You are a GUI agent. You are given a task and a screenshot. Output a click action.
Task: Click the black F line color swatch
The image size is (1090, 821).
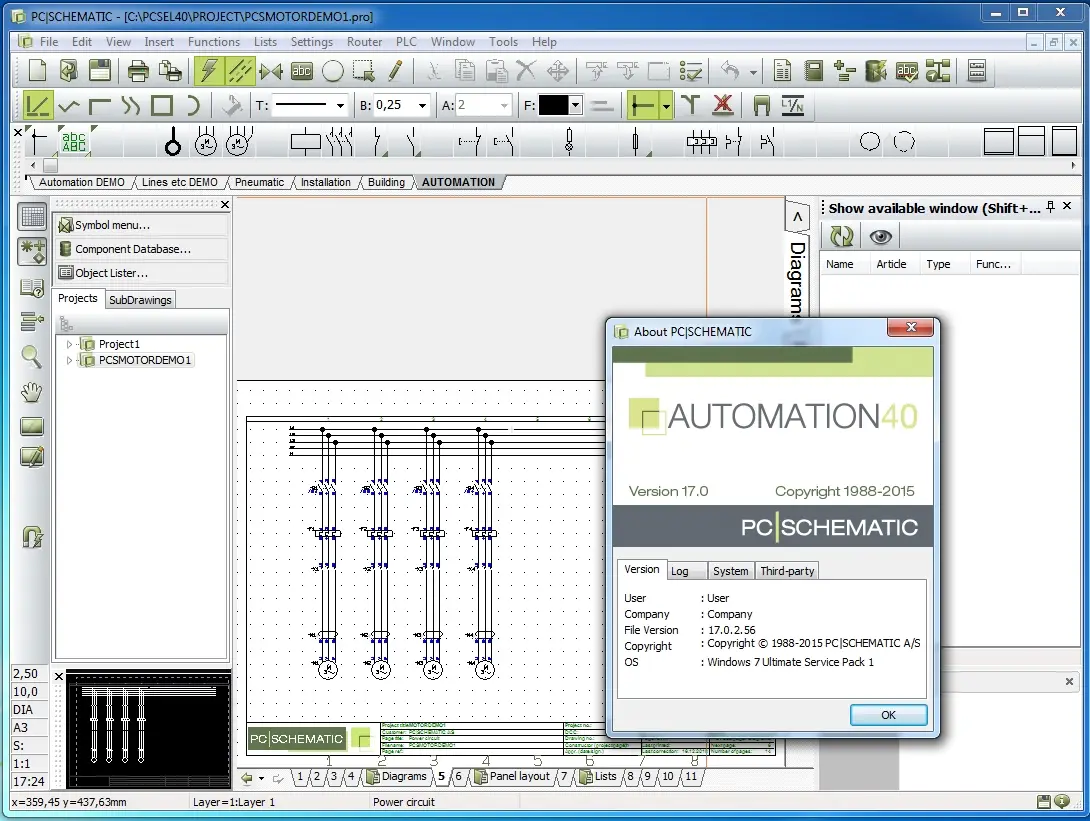click(x=553, y=106)
